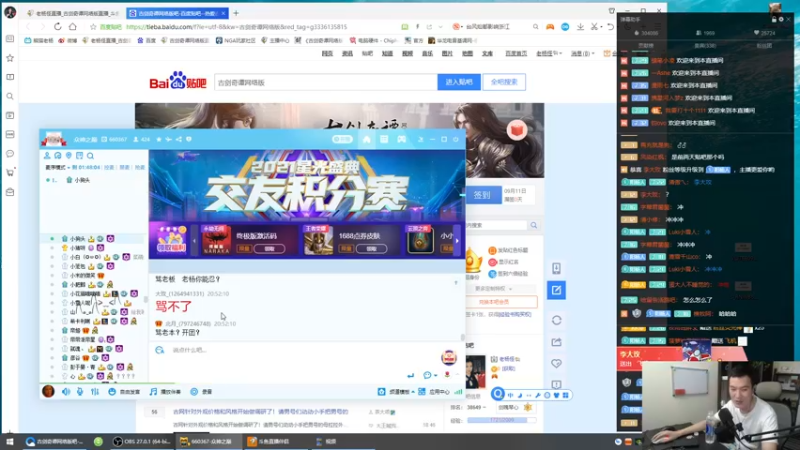Click the YY chat message input field
The height and width of the screenshot is (450, 800).
tap(301, 350)
